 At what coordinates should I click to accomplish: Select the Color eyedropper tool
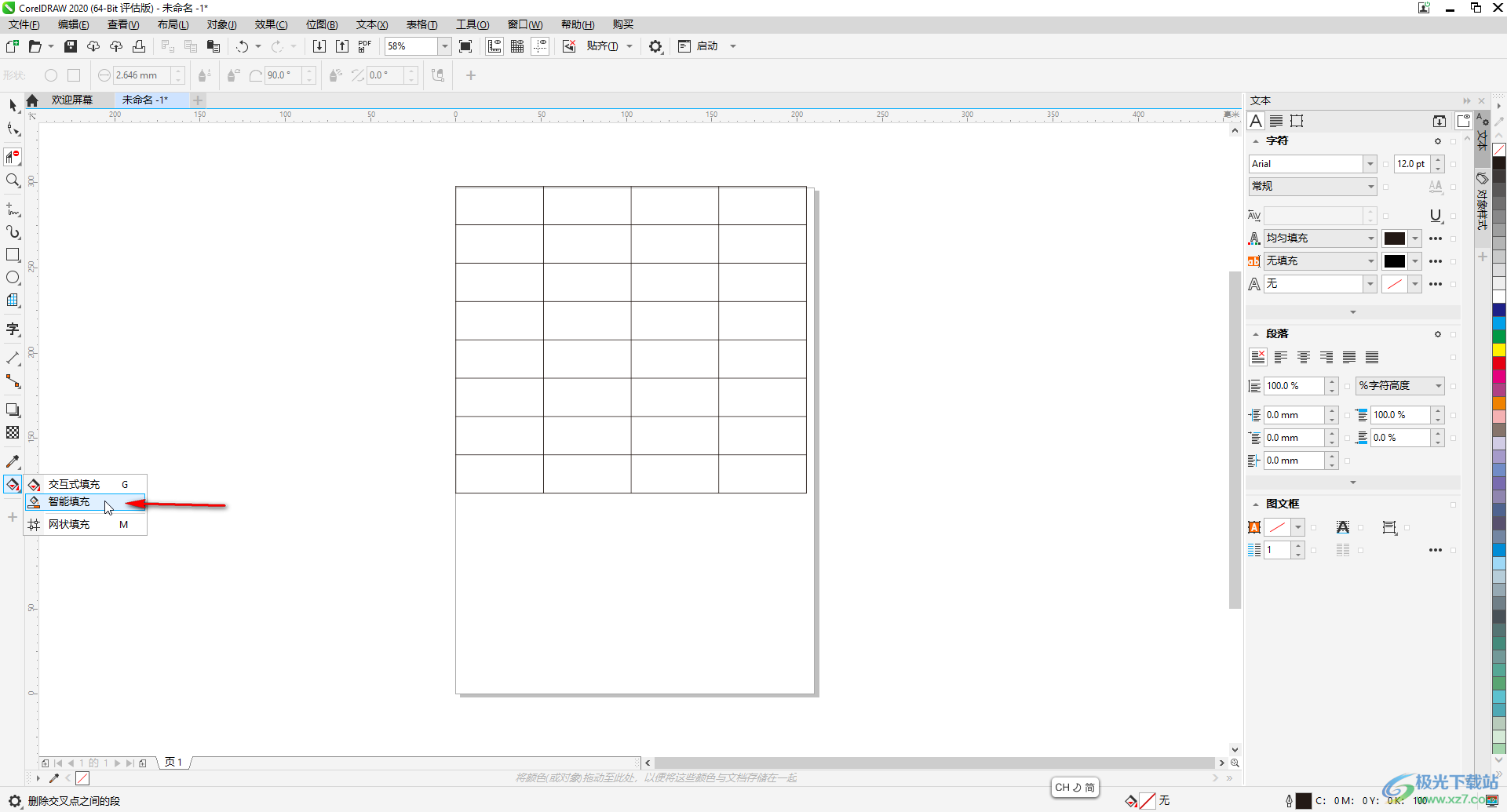coord(13,461)
